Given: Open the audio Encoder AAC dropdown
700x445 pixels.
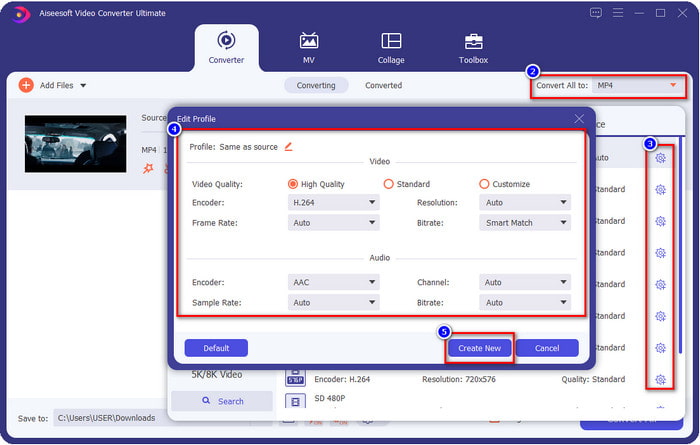Looking at the screenshot, I should tap(333, 283).
